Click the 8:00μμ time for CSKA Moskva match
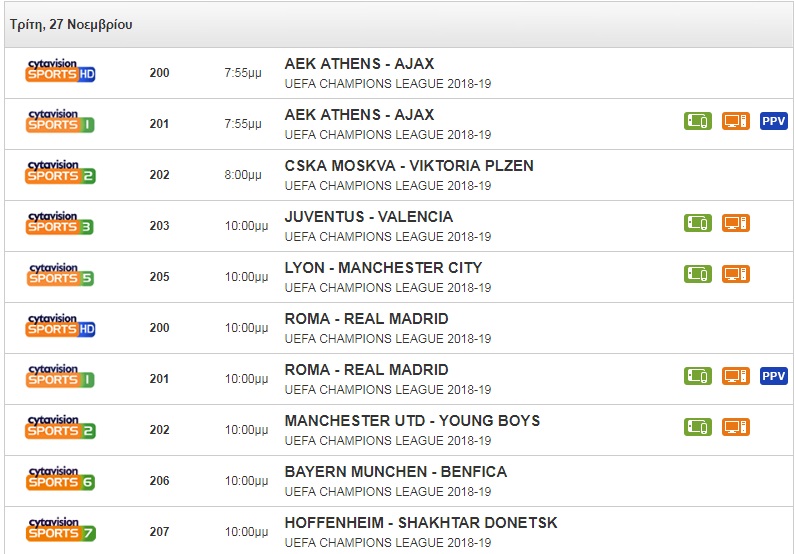794x554 pixels. coord(243,175)
